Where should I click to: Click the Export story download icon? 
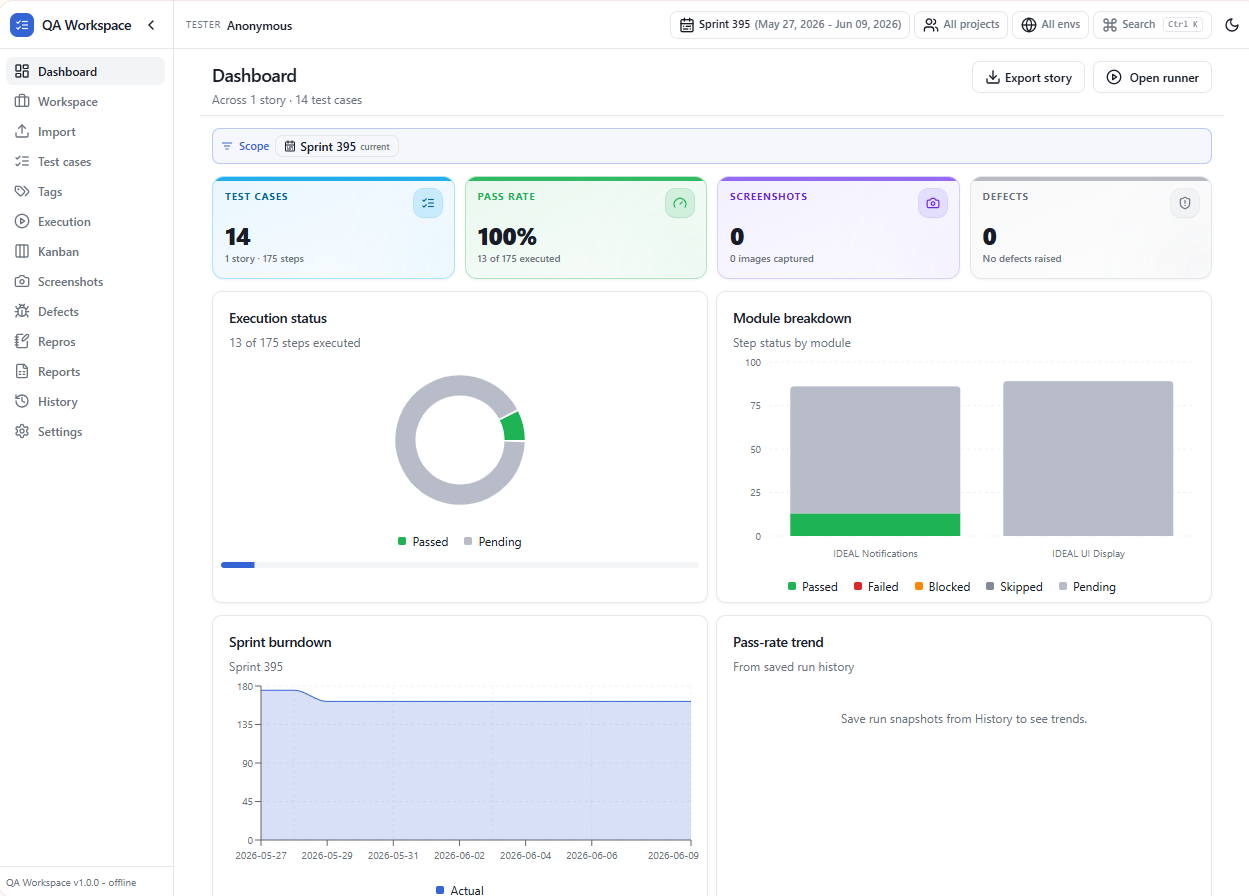pyautogui.click(x=992, y=77)
